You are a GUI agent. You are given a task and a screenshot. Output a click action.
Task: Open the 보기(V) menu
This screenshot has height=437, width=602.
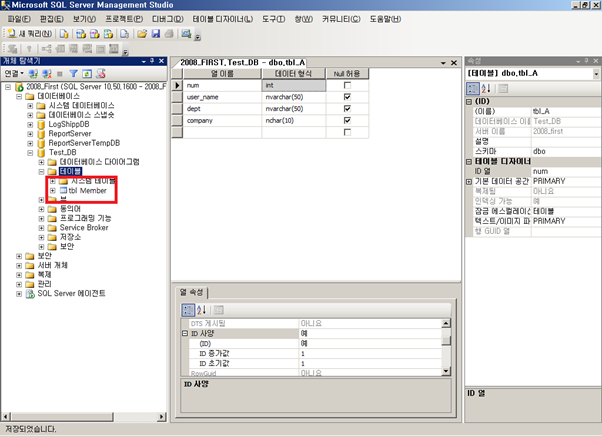point(84,19)
